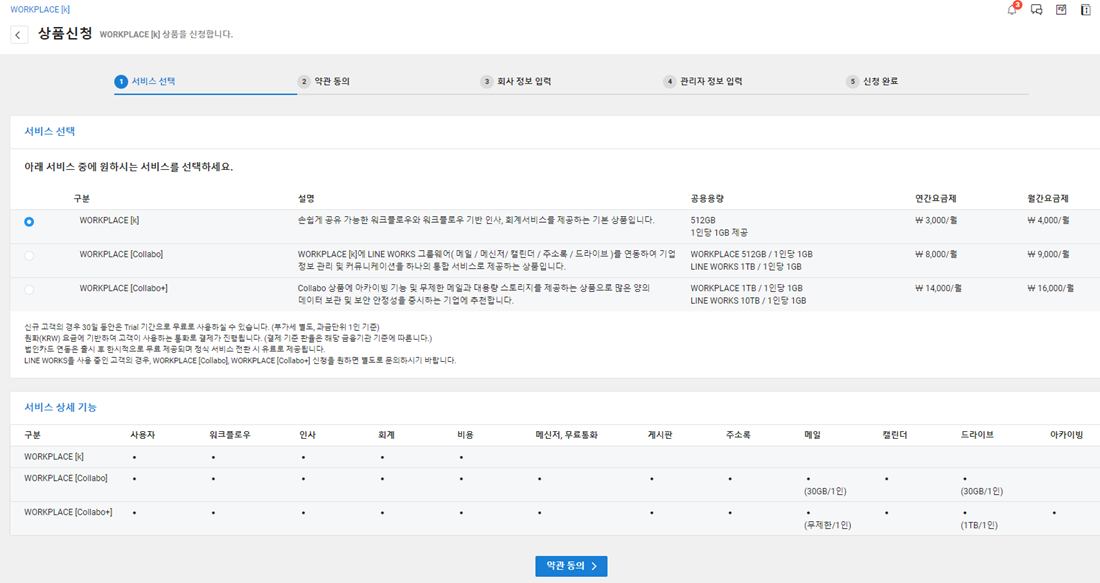Go to step 4 관리자 정보 입력 tab
The height and width of the screenshot is (583, 1100).
[x=703, y=81]
